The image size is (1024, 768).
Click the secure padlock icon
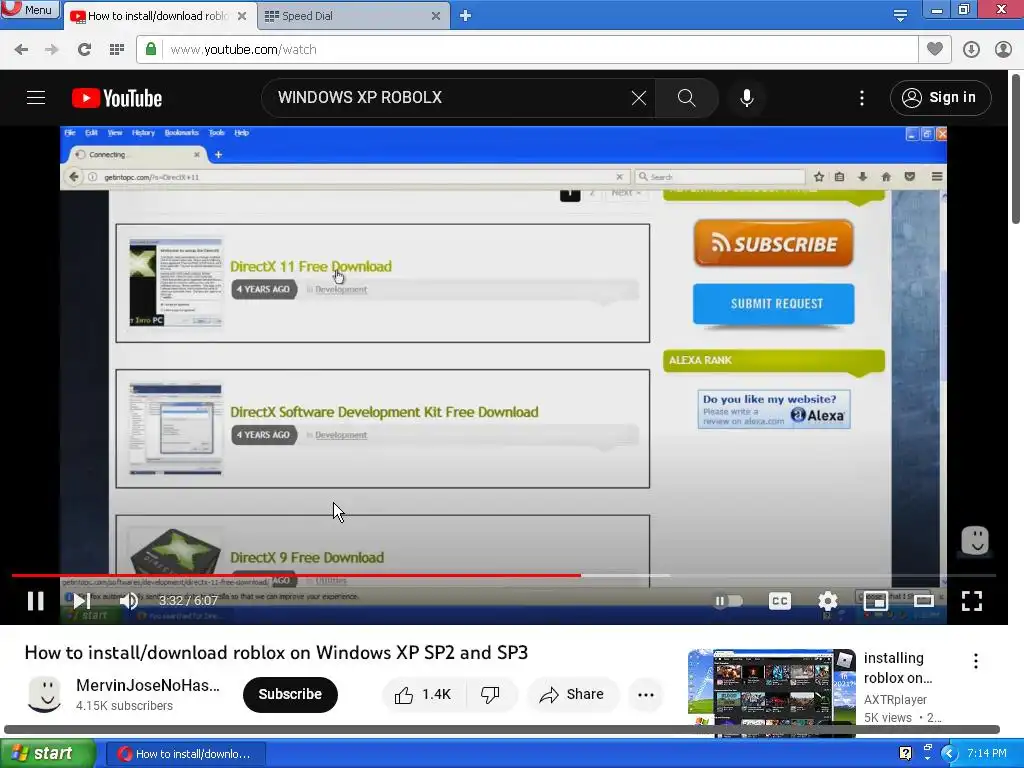[151, 49]
